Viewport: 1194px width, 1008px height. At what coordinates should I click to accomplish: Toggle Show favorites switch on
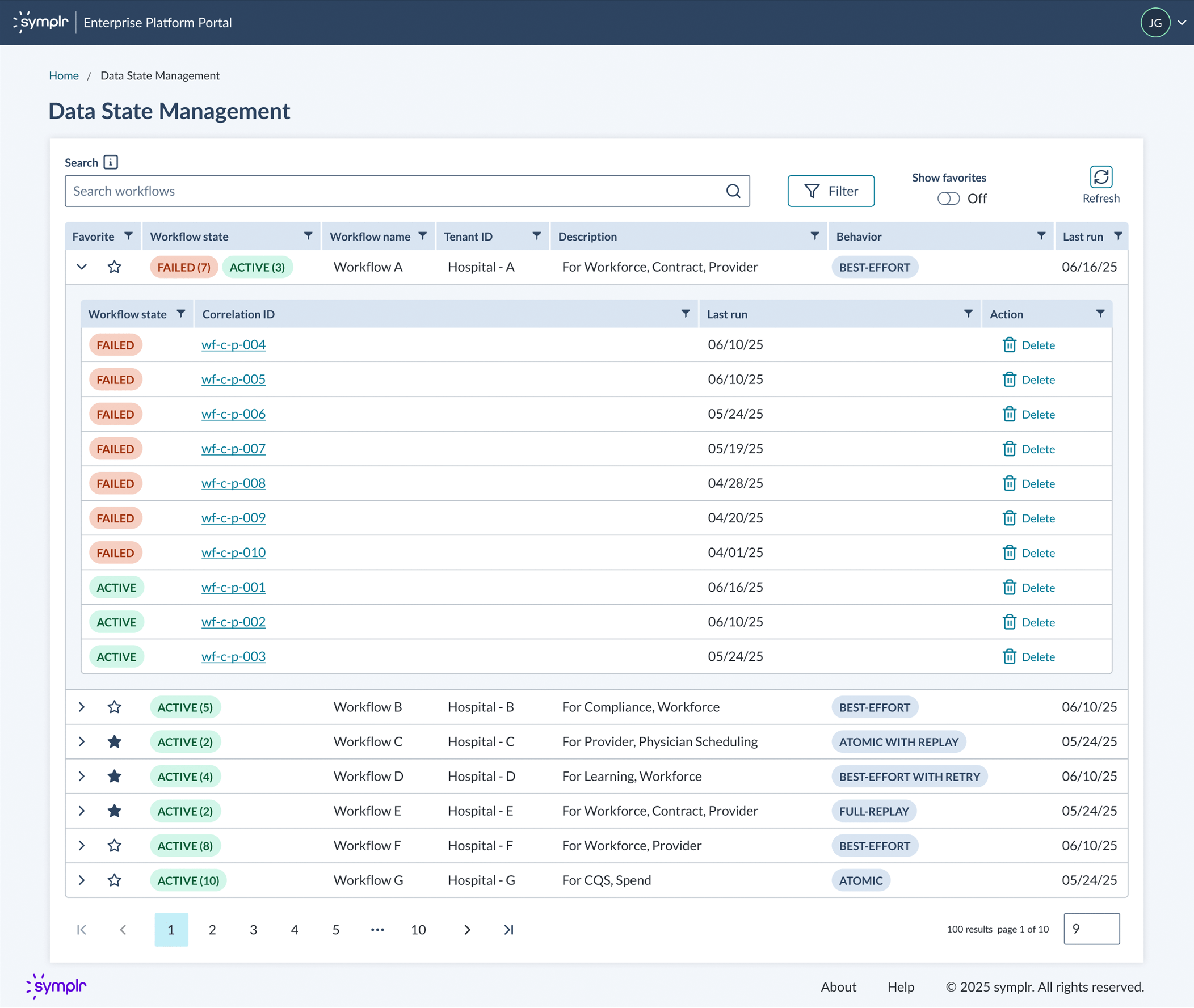pyautogui.click(x=948, y=199)
